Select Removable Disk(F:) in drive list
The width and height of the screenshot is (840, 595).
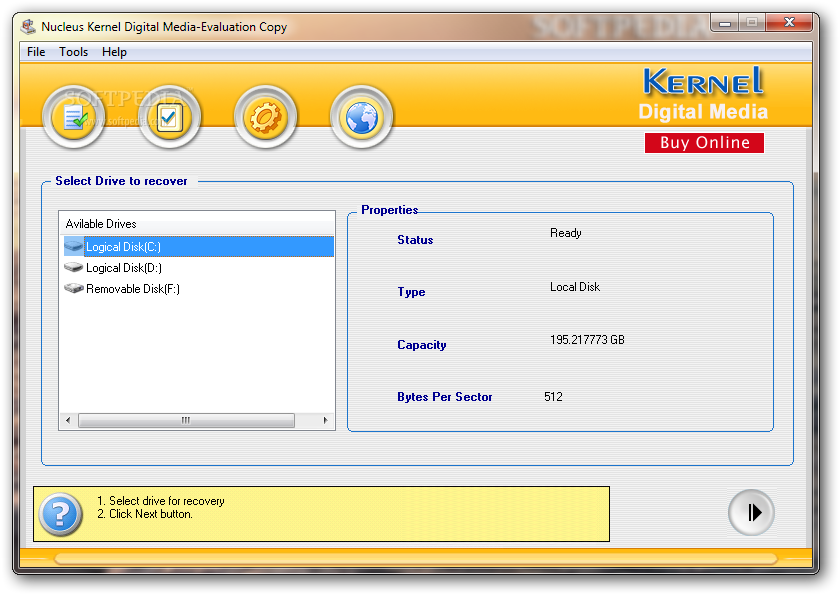[198, 289]
